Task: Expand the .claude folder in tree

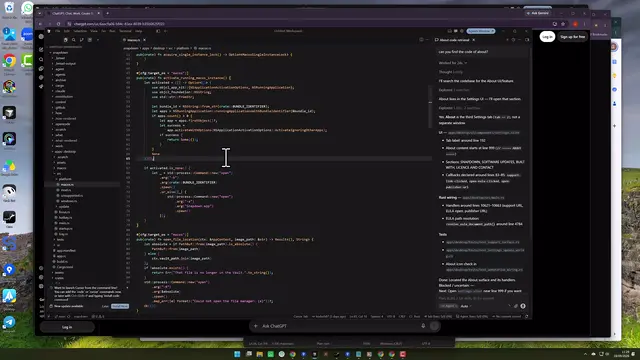Action: [60, 91]
